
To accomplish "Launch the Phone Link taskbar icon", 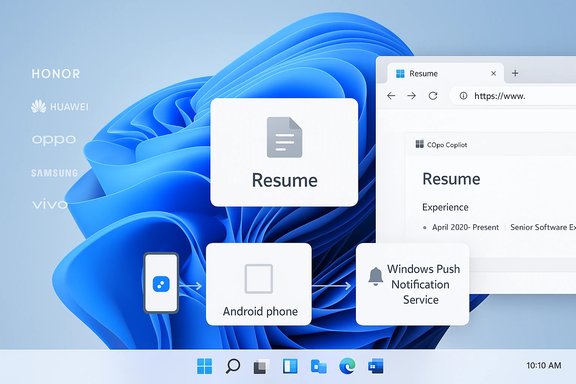I will click(x=318, y=366).
